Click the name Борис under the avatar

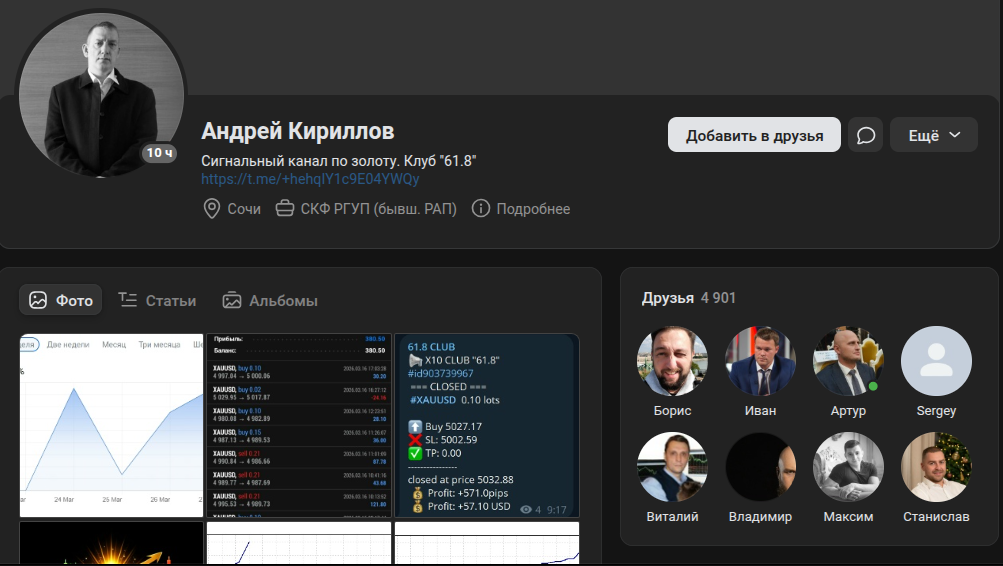tap(672, 411)
